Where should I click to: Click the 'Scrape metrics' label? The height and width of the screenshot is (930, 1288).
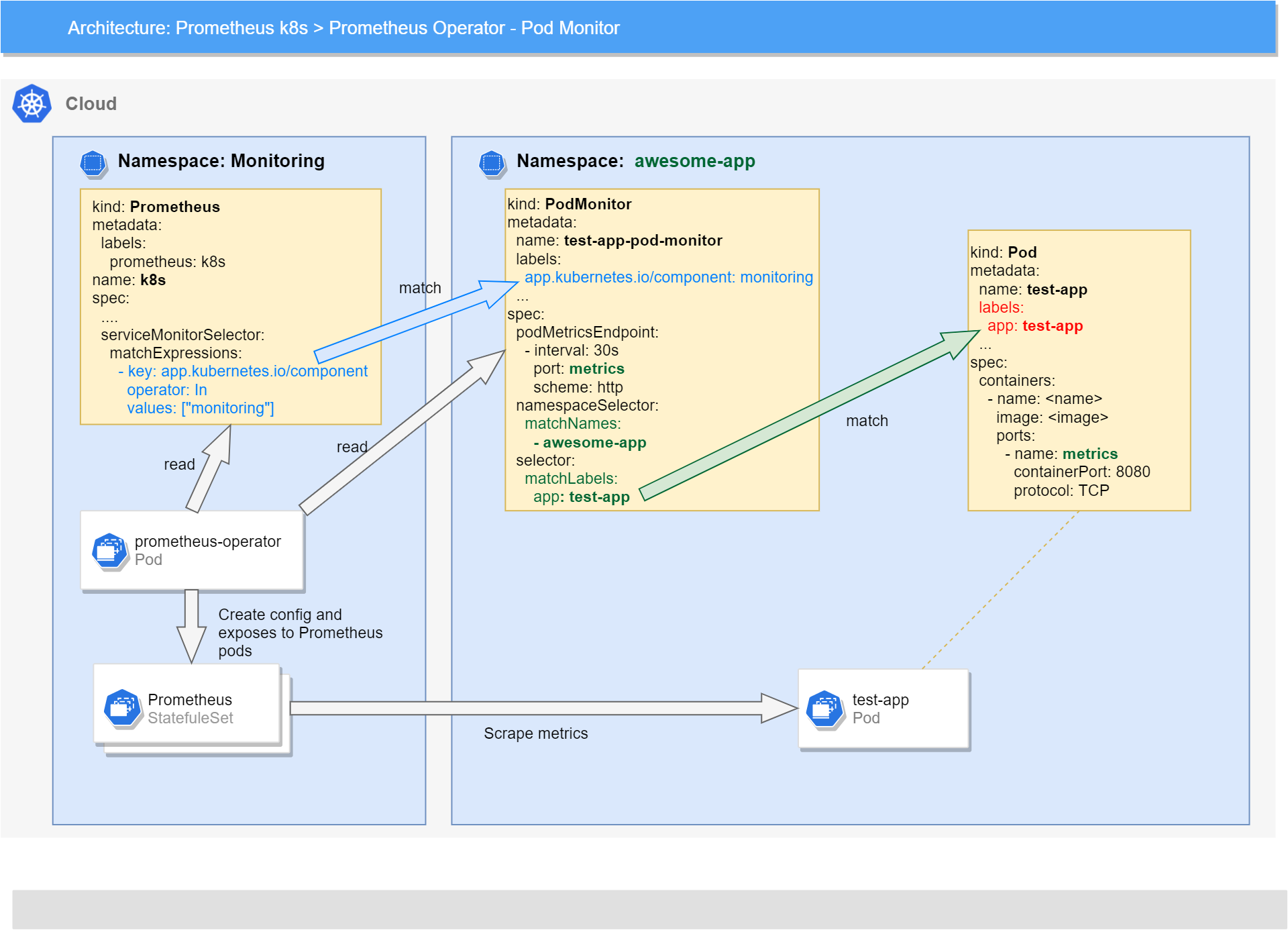536,733
